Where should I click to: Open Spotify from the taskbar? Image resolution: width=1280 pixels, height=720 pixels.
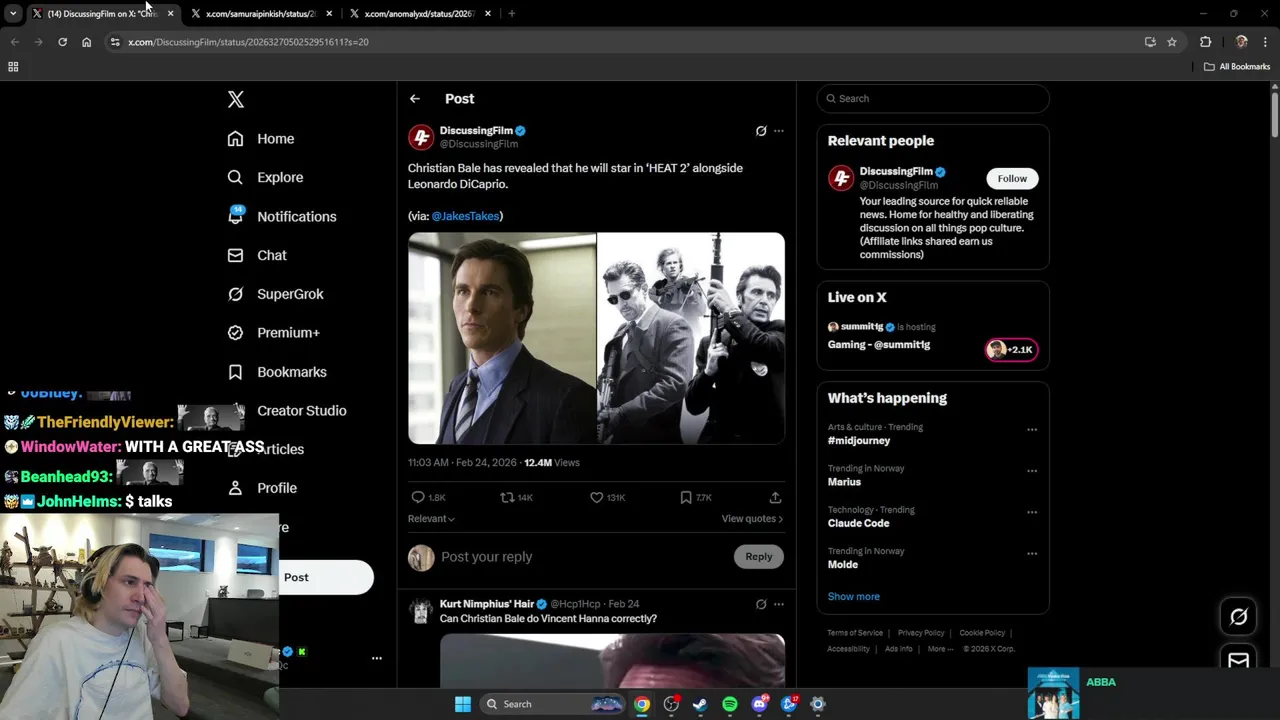(x=730, y=704)
